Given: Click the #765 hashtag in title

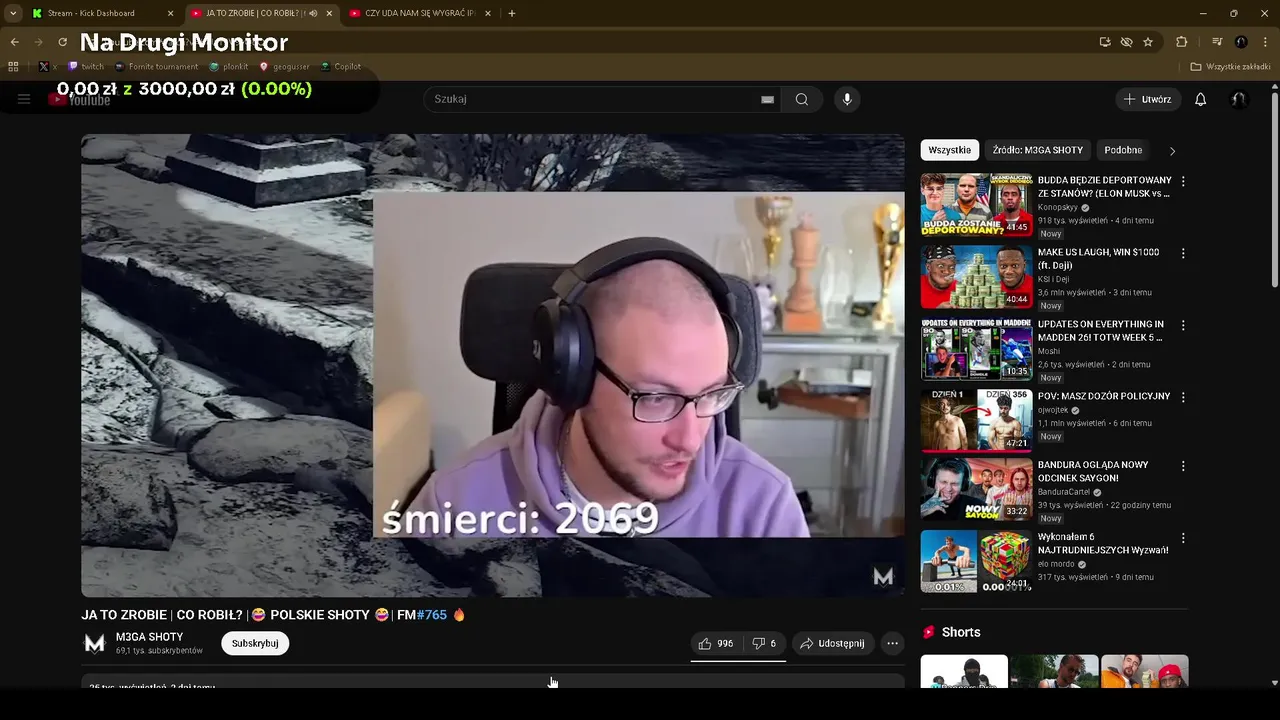Looking at the screenshot, I should 431,615.
